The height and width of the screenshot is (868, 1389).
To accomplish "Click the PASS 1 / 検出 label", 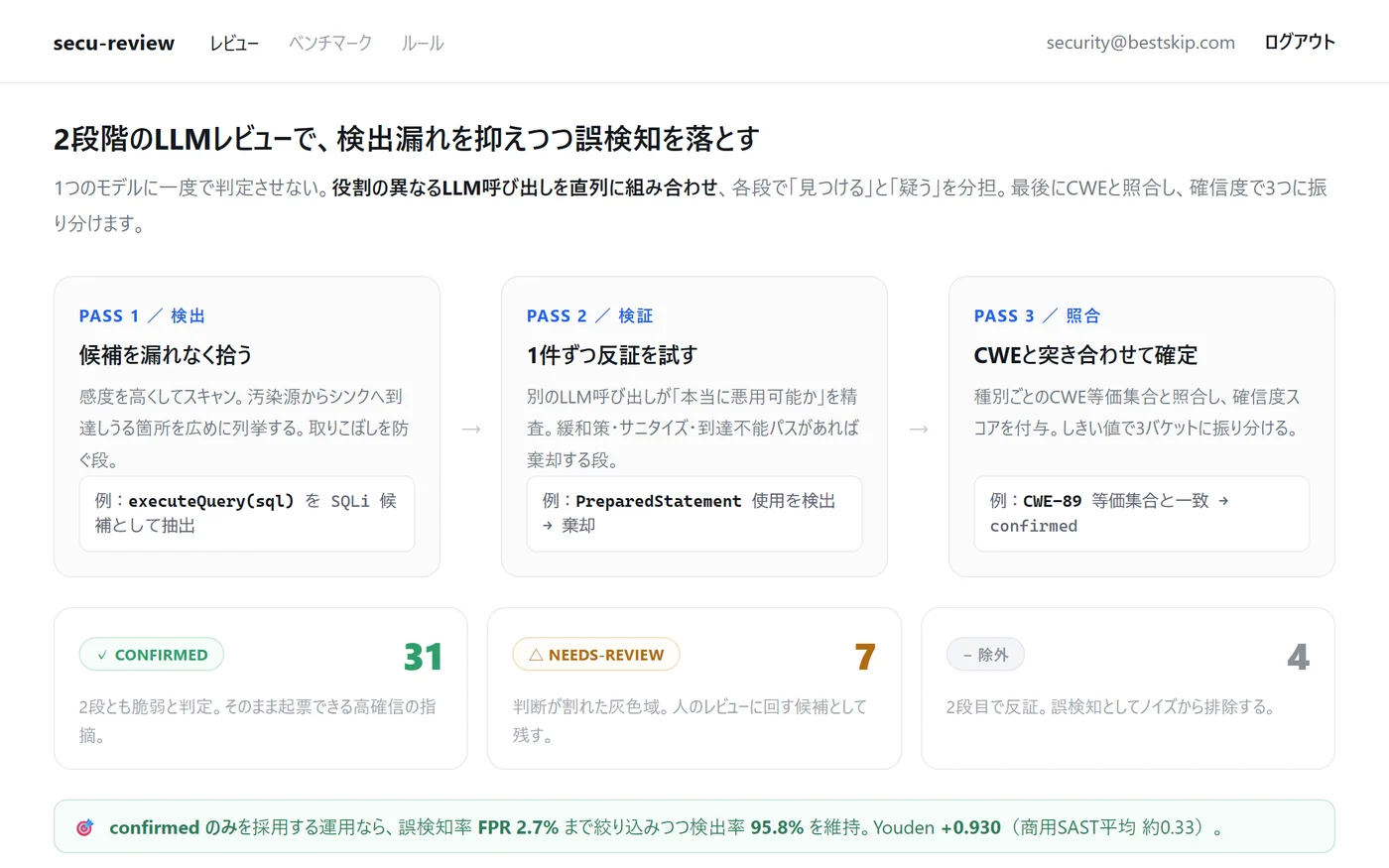I will tap(142, 315).
